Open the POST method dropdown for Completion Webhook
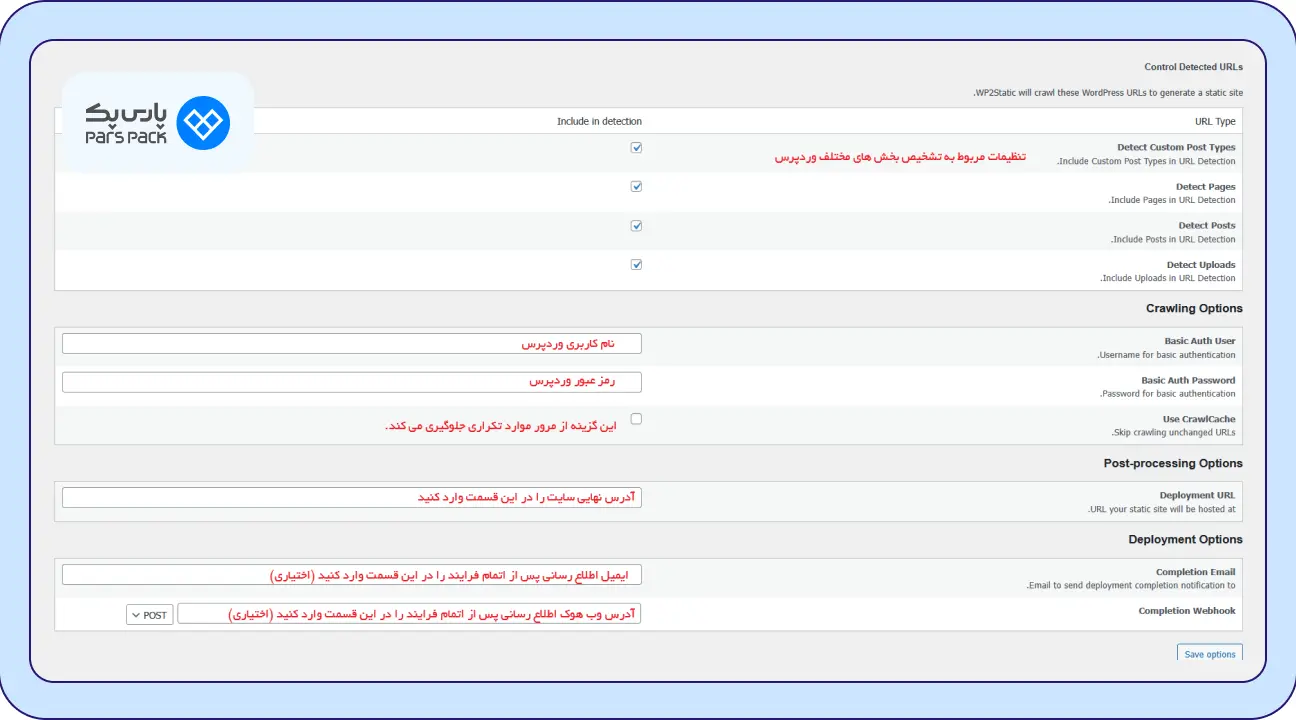The height and width of the screenshot is (720, 1296). 148,614
